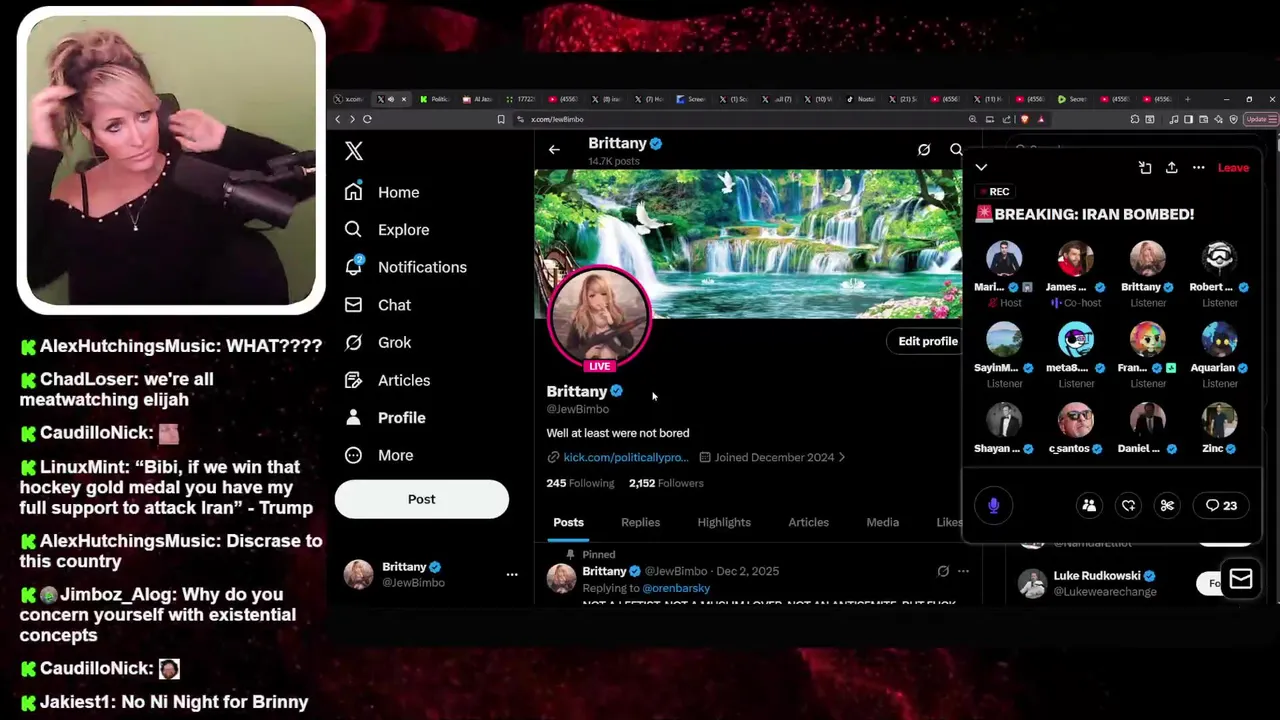Select the Highlights tab
The height and width of the screenshot is (720, 1280).
[x=724, y=522]
